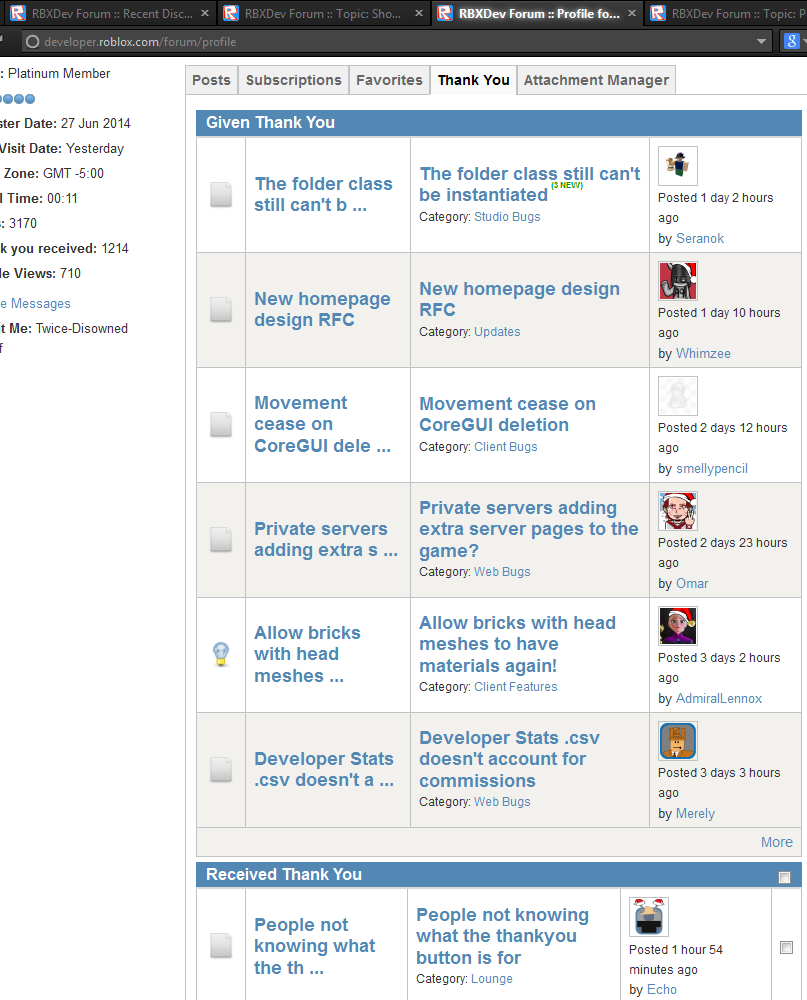Image resolution: width=807 pixels, height=1000 pixels.
Task: Open Whimzee's avatar thumbnail
Action: [x=677, y=281]
